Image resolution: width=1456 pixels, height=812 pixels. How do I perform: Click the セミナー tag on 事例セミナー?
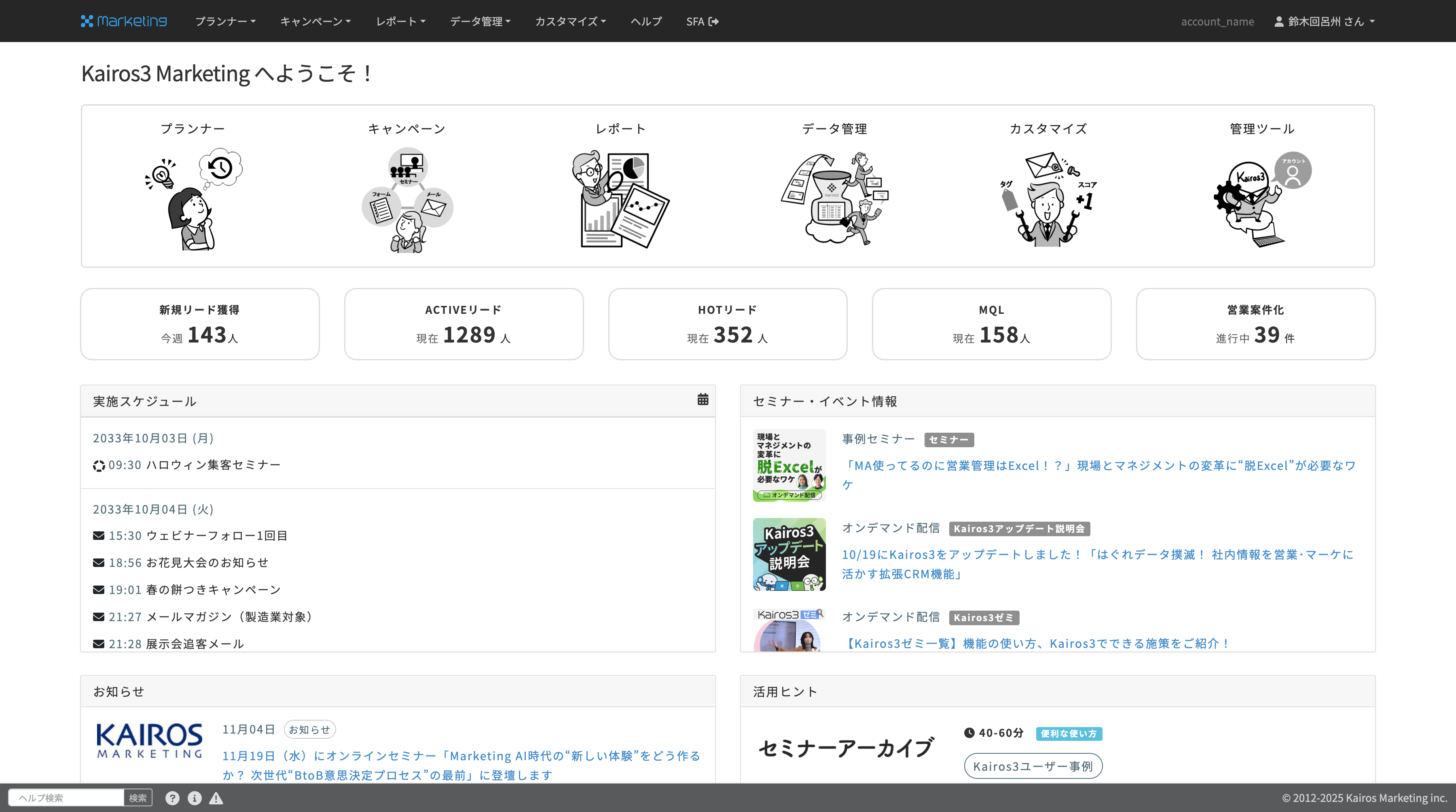[x=948, y=440]
